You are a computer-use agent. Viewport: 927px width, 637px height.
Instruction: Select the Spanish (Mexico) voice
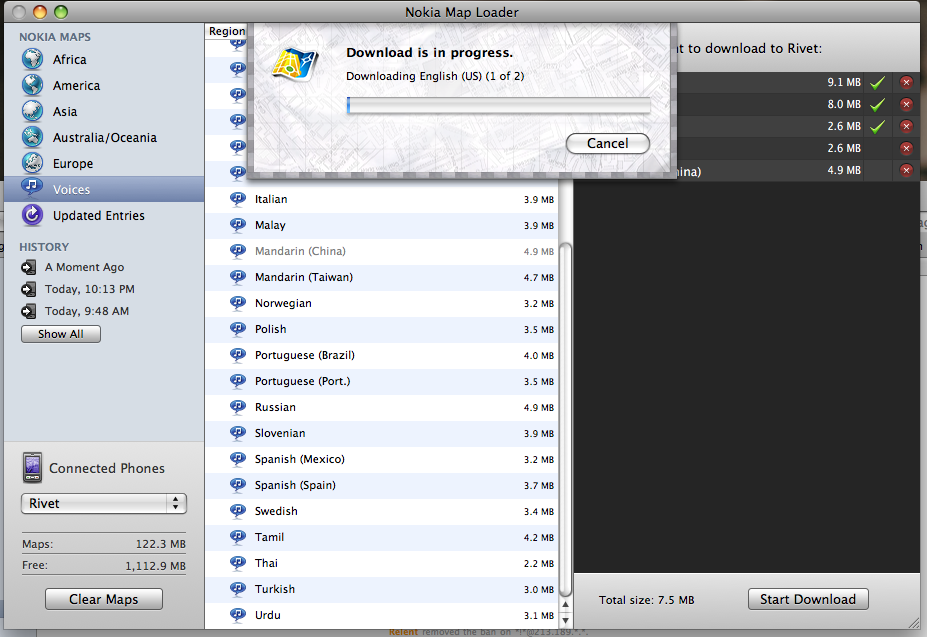pos(381,459)
